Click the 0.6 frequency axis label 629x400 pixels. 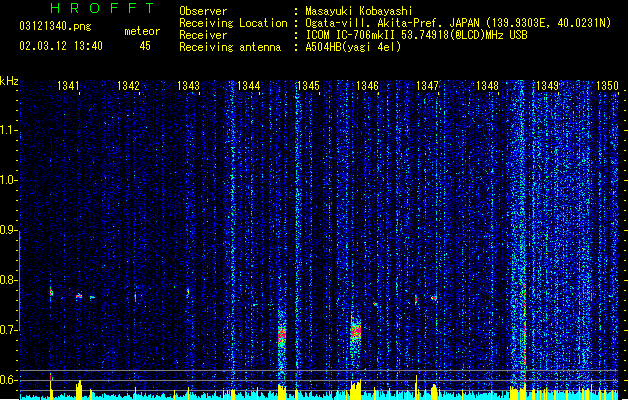tap(8, 380)
